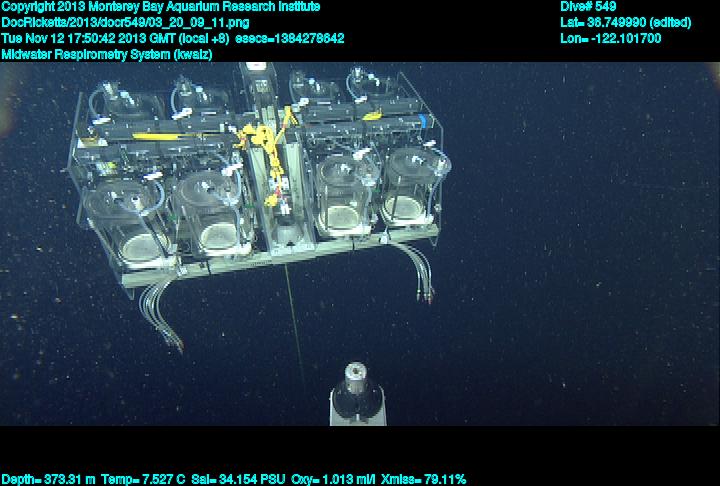Click the front-right clear respirometry chamber
720x486 pixels.
[x=412, y=190]
